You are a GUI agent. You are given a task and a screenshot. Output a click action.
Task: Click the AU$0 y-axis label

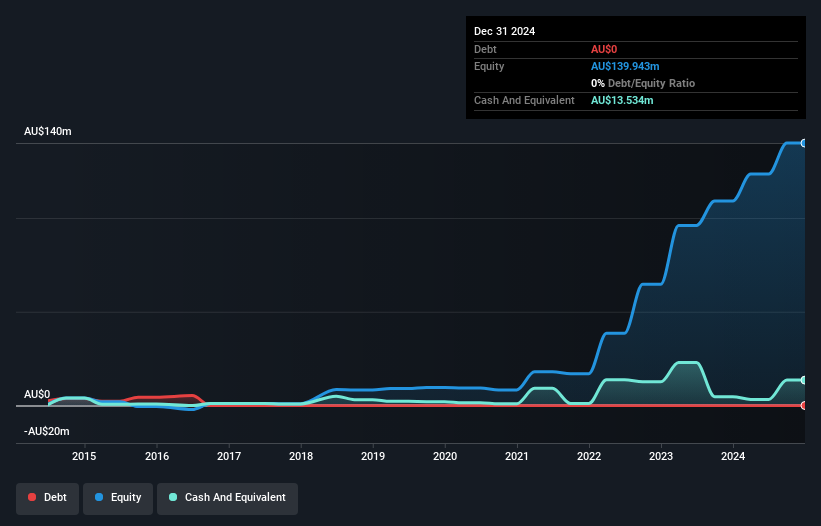[37, 394]
